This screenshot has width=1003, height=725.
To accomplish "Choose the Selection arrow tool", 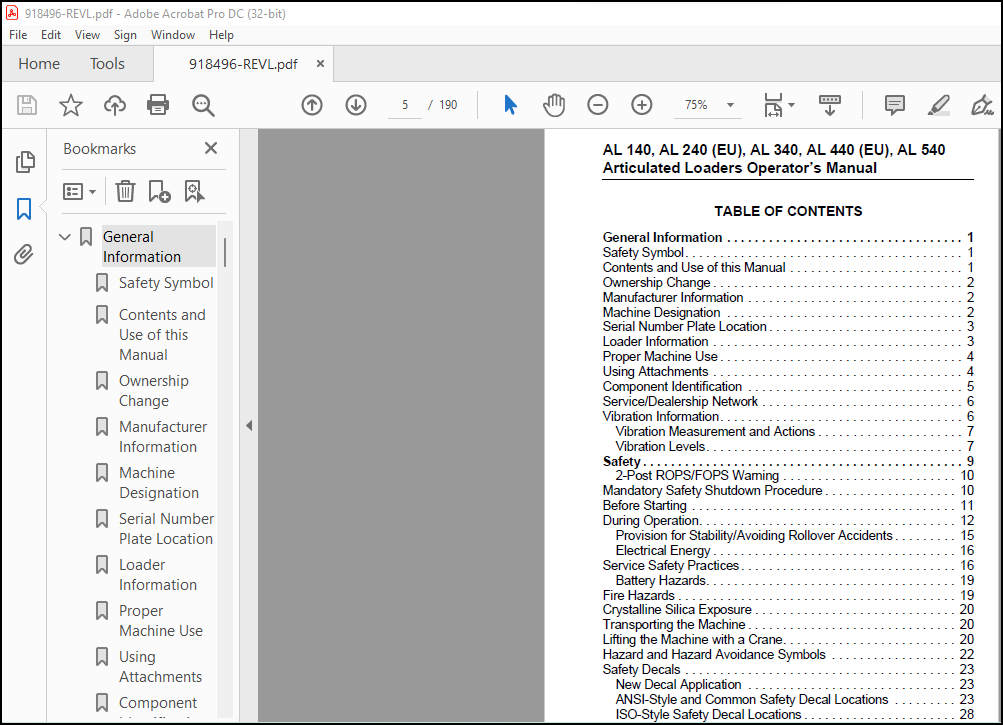I will [x=510, y=105].
